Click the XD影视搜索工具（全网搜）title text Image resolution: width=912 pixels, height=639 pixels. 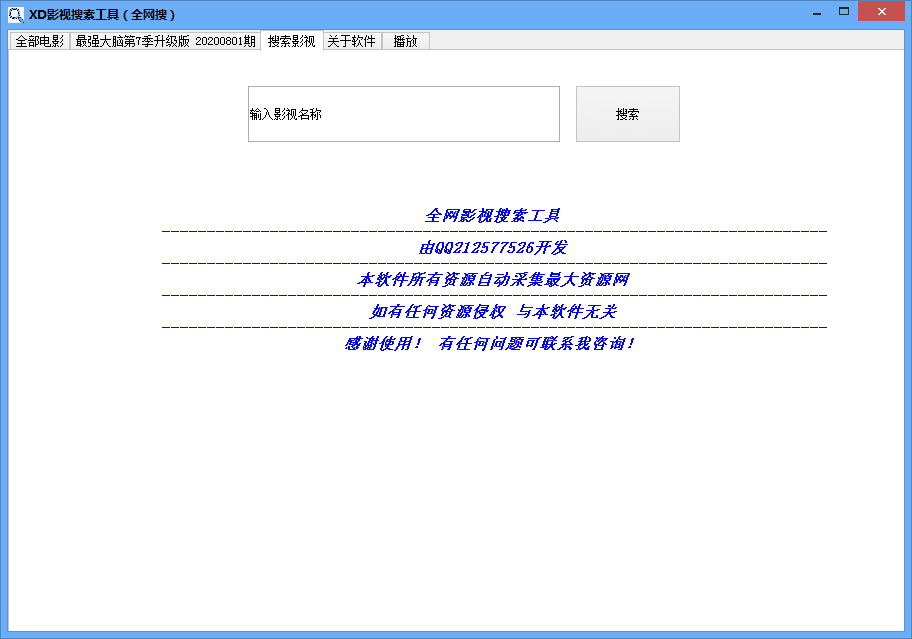pyautogui.click(x=99, y=13)
